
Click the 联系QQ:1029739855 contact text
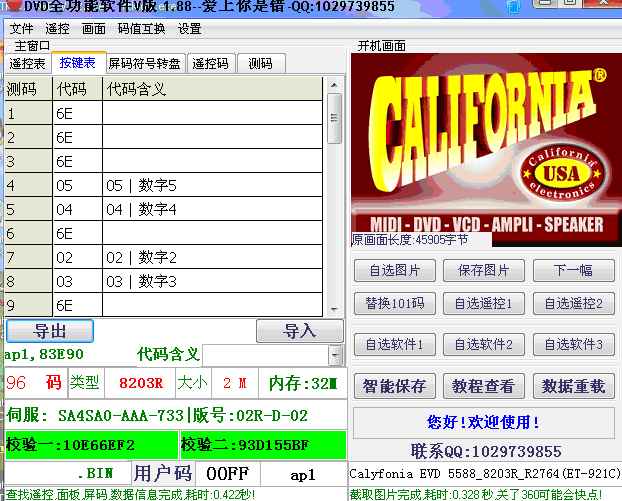(x=486, y=451)
